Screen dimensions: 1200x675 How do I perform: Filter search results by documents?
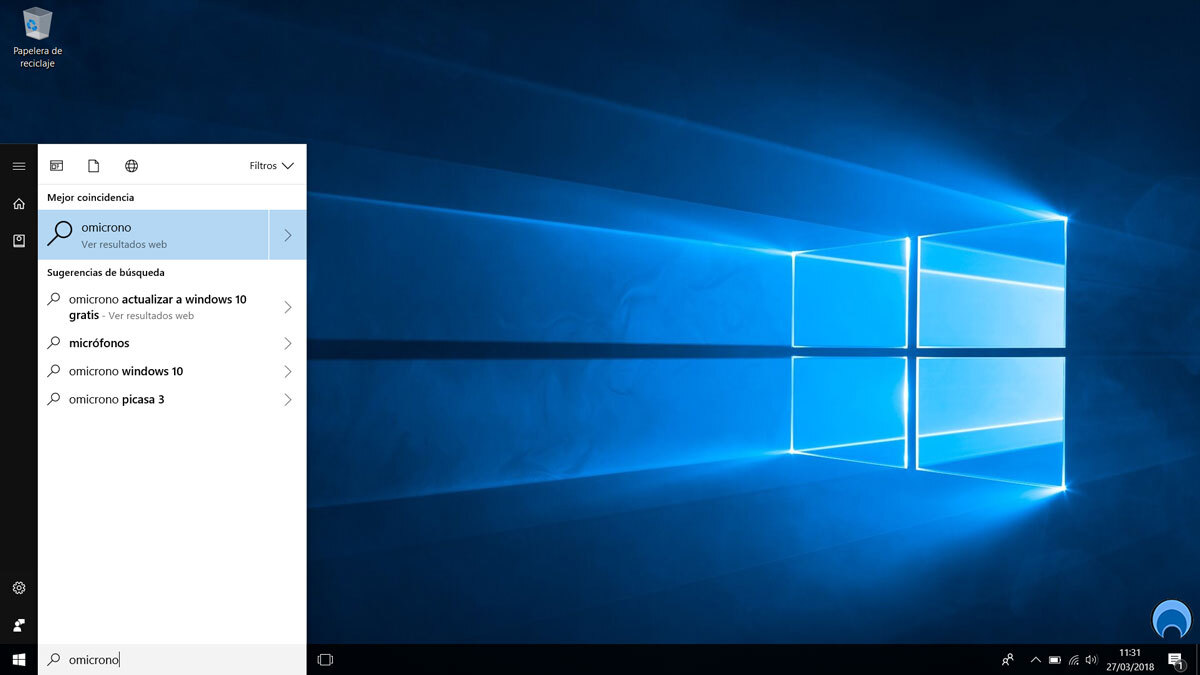(x=94, y=165)
